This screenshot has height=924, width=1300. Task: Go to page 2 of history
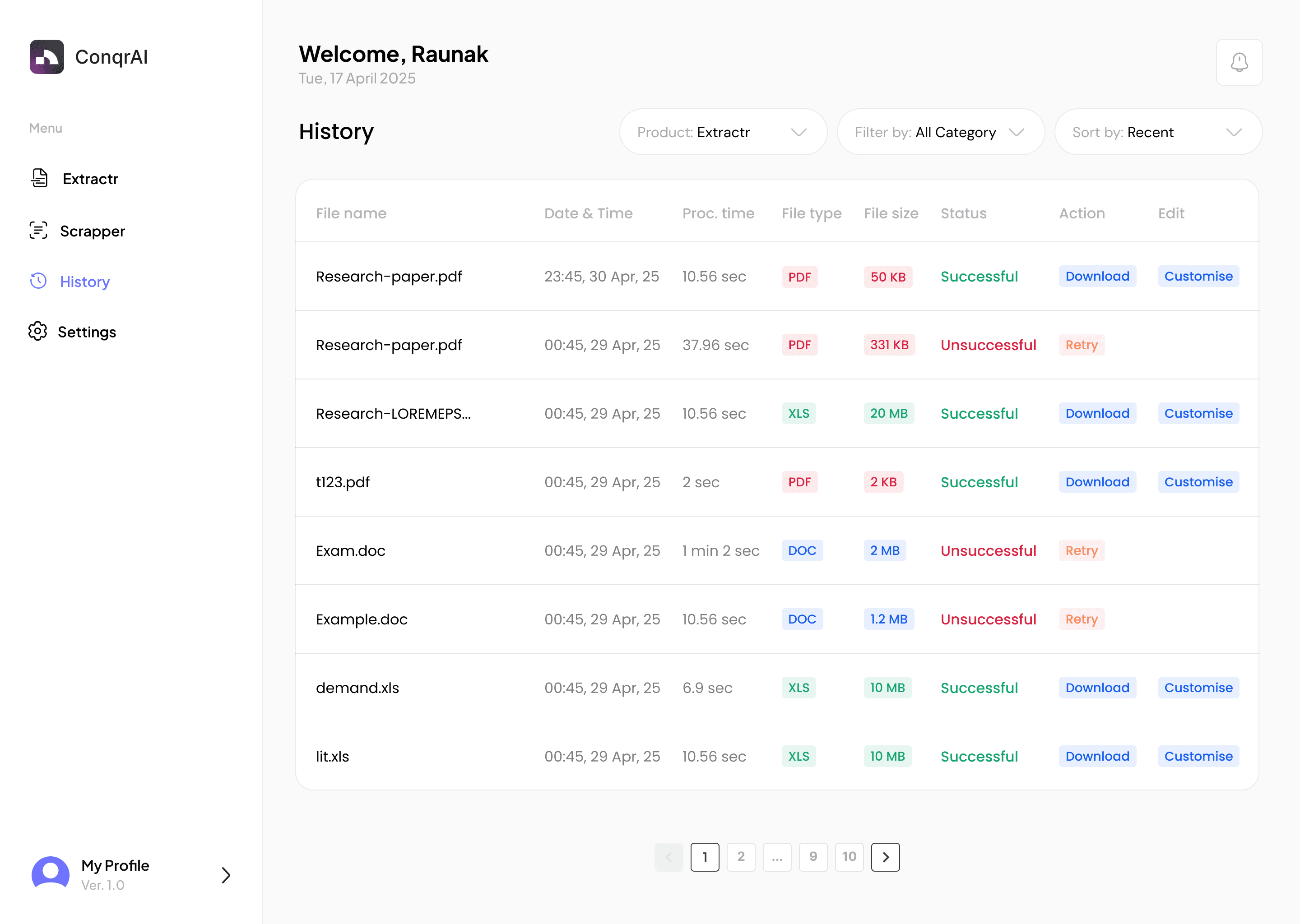pos(740,857)
